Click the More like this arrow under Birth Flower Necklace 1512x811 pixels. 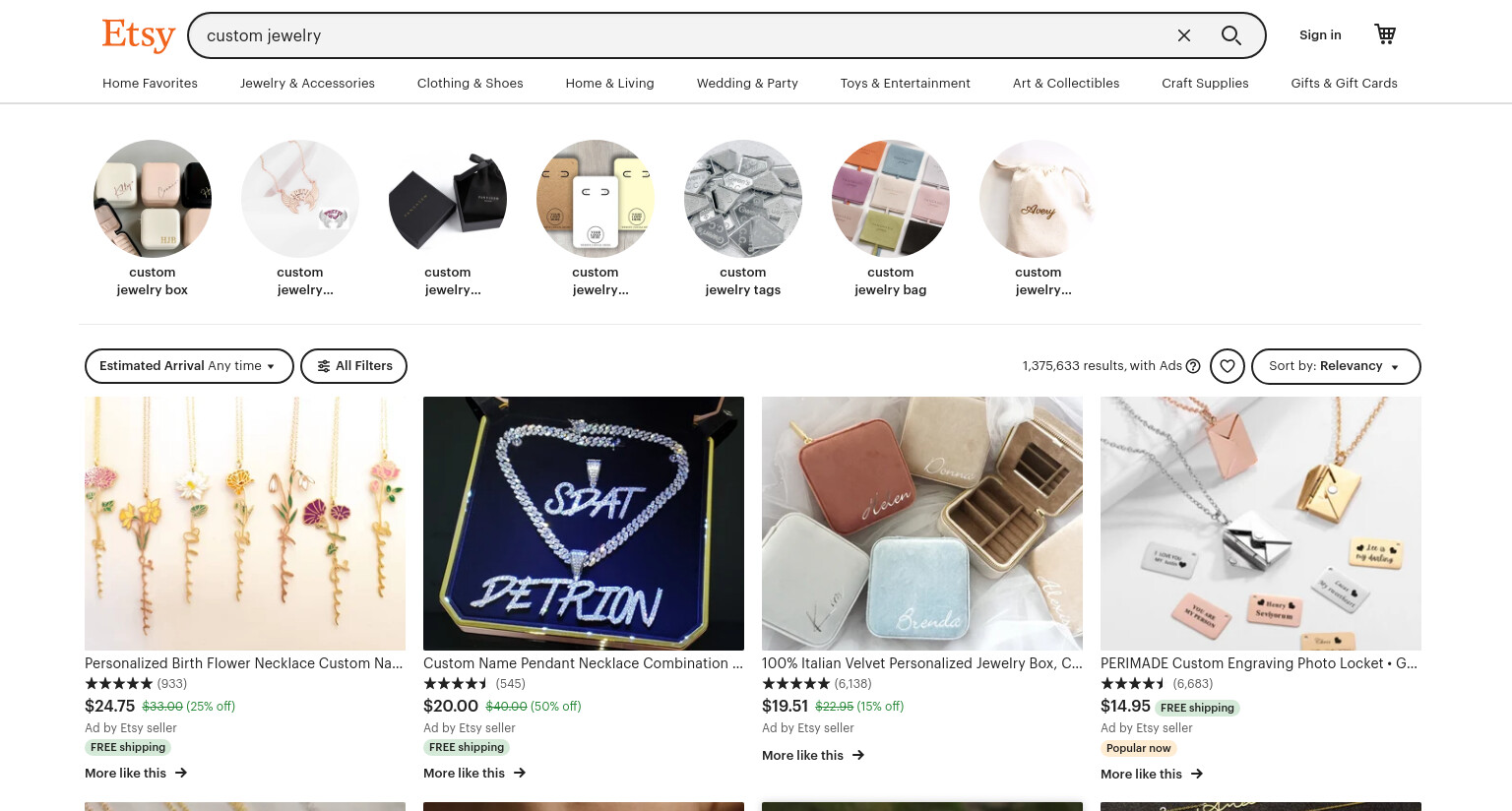pos(181,774)
